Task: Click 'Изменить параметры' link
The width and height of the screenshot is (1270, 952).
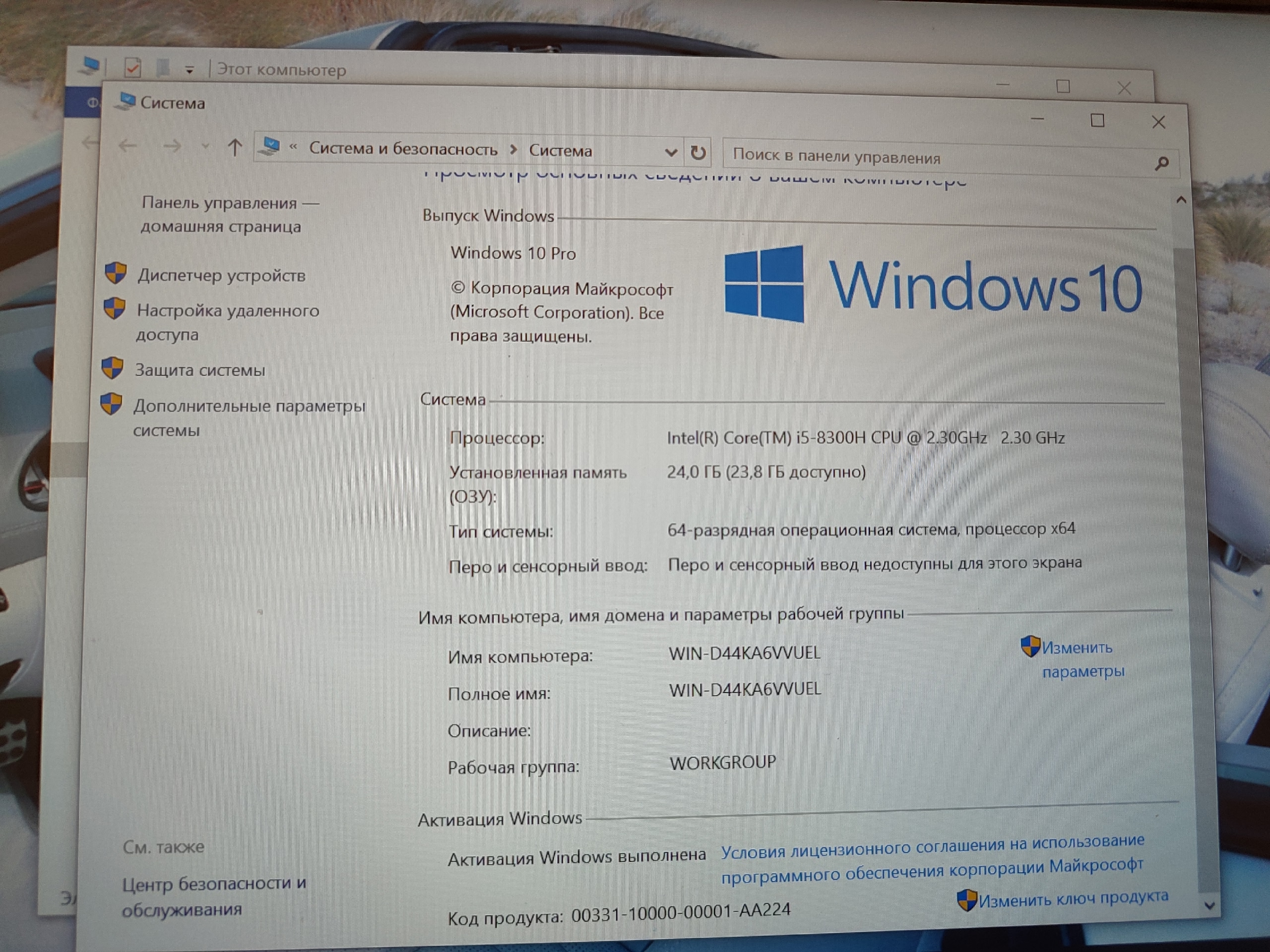Action: point(1083,659)
